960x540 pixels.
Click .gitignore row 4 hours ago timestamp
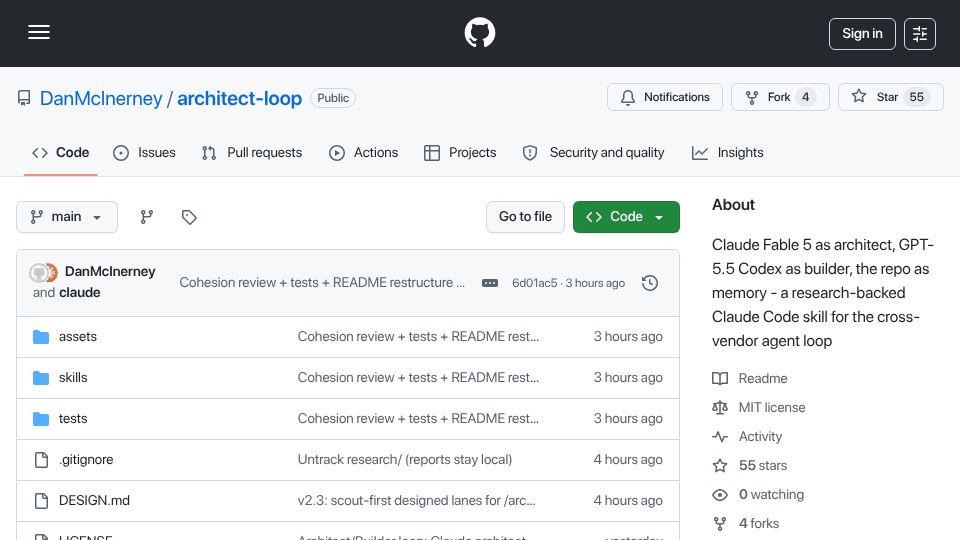click(x=628, y=460)
